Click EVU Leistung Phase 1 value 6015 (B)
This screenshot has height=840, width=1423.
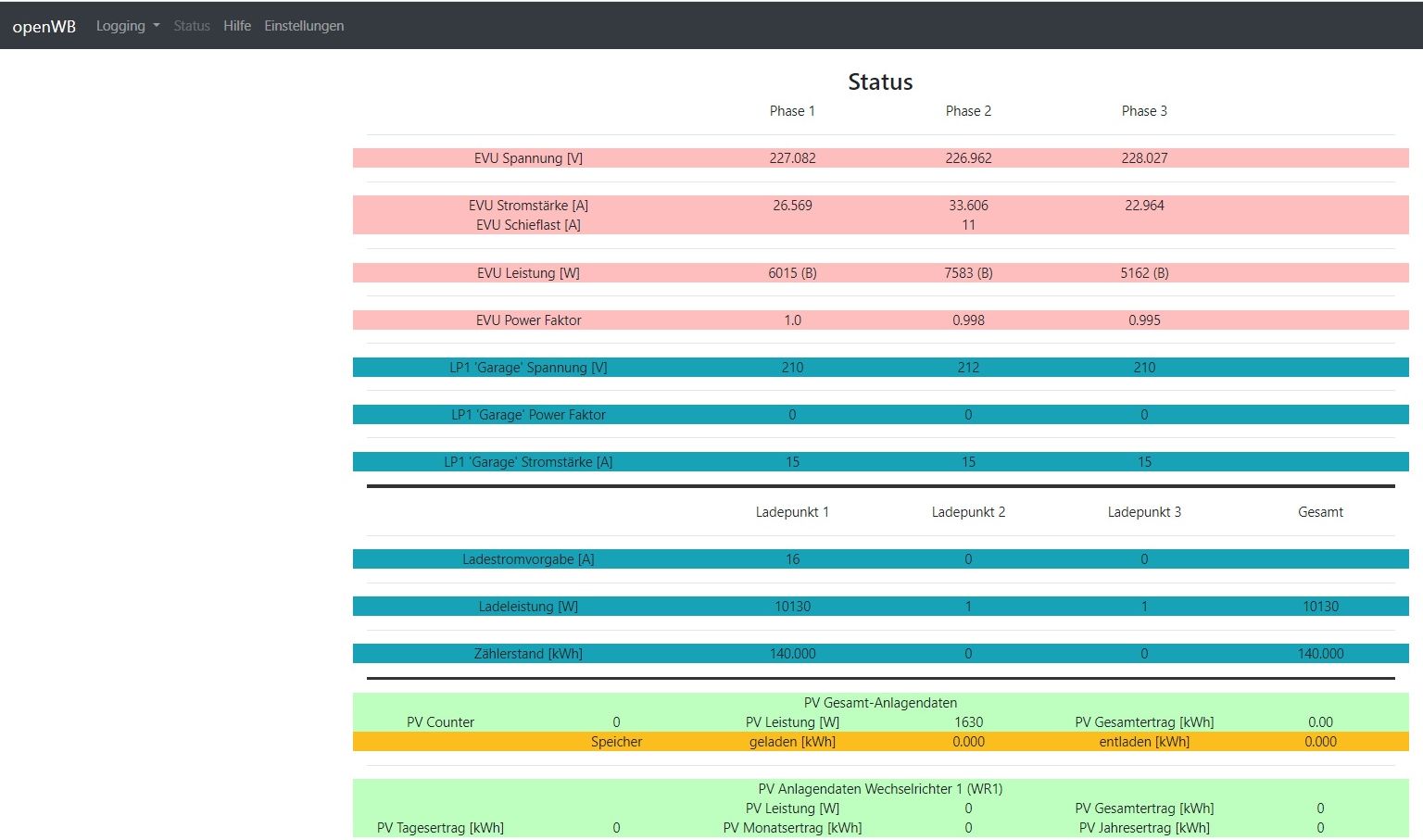point(792,273)
